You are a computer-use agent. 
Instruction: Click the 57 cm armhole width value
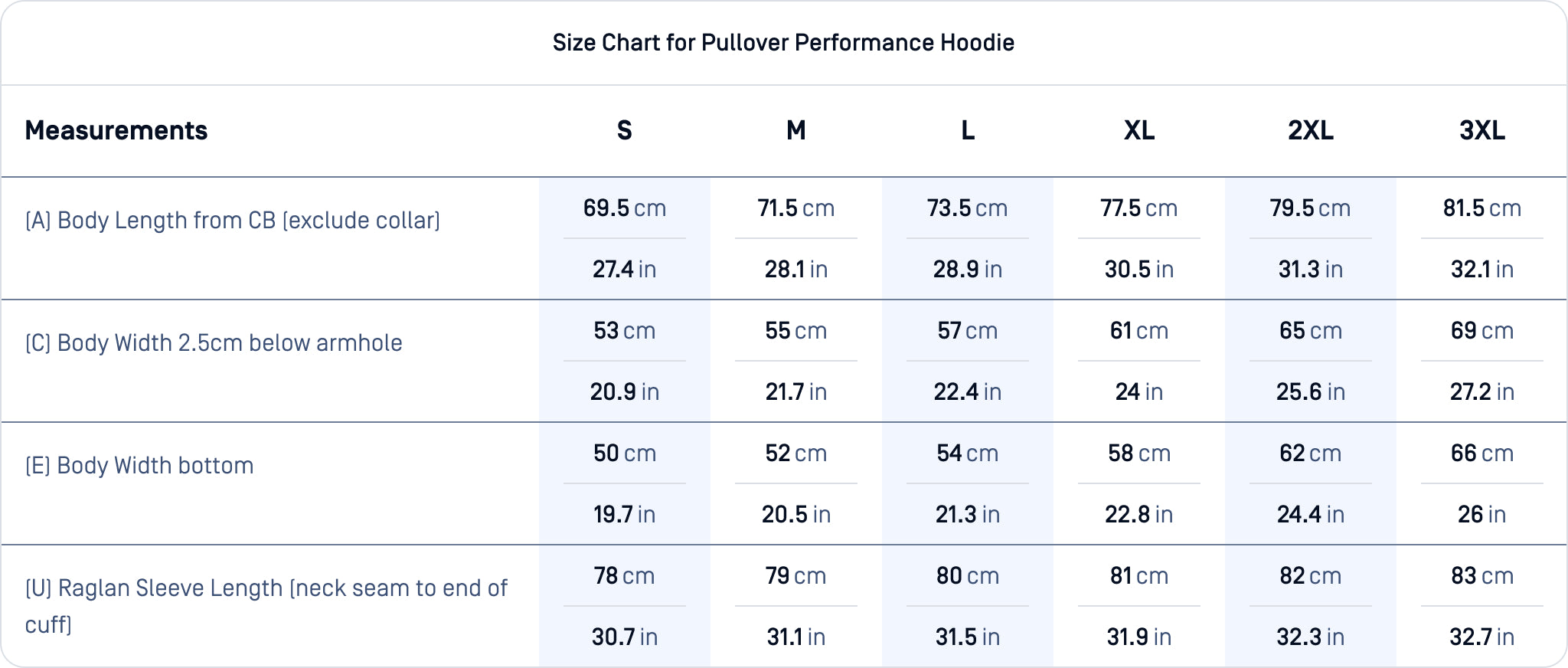coord(968,331)
